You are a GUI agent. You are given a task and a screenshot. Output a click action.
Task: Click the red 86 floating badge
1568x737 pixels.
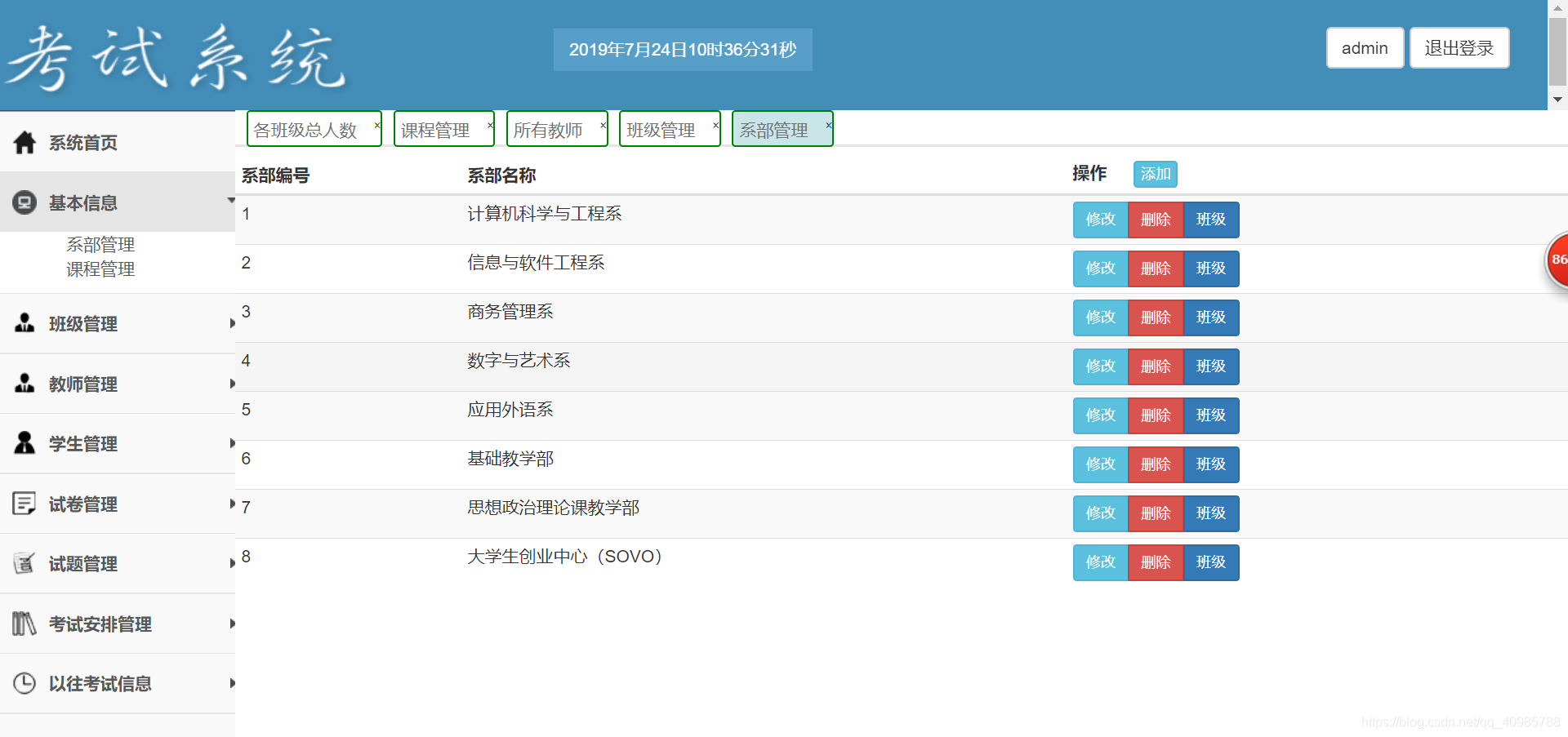coord(1557,260)
